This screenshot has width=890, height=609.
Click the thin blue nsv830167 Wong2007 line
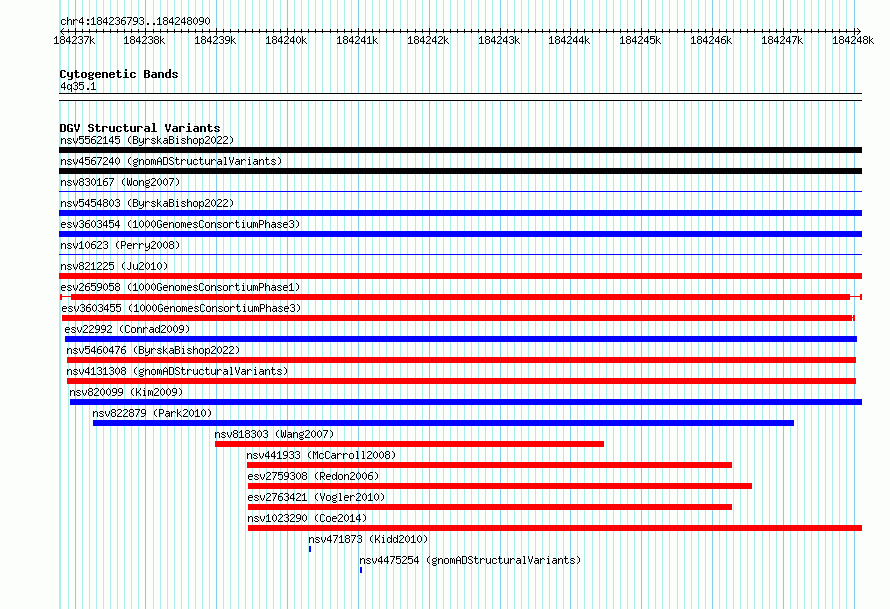point(460,192)
